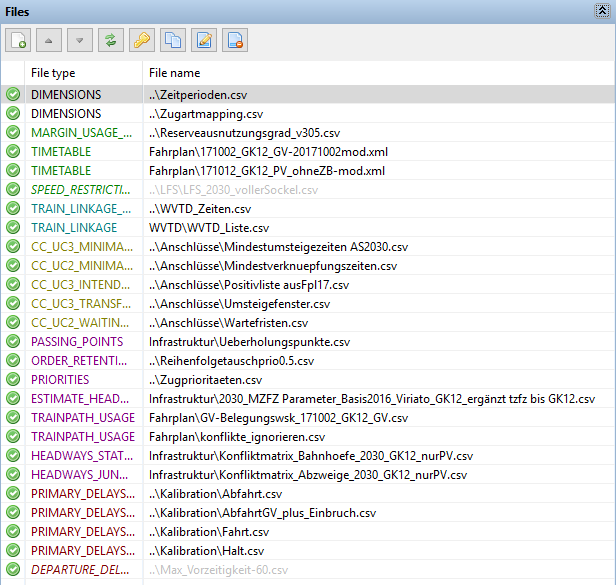Click the File name column header
Screen dimensions: 616x585
pos(174,73)
